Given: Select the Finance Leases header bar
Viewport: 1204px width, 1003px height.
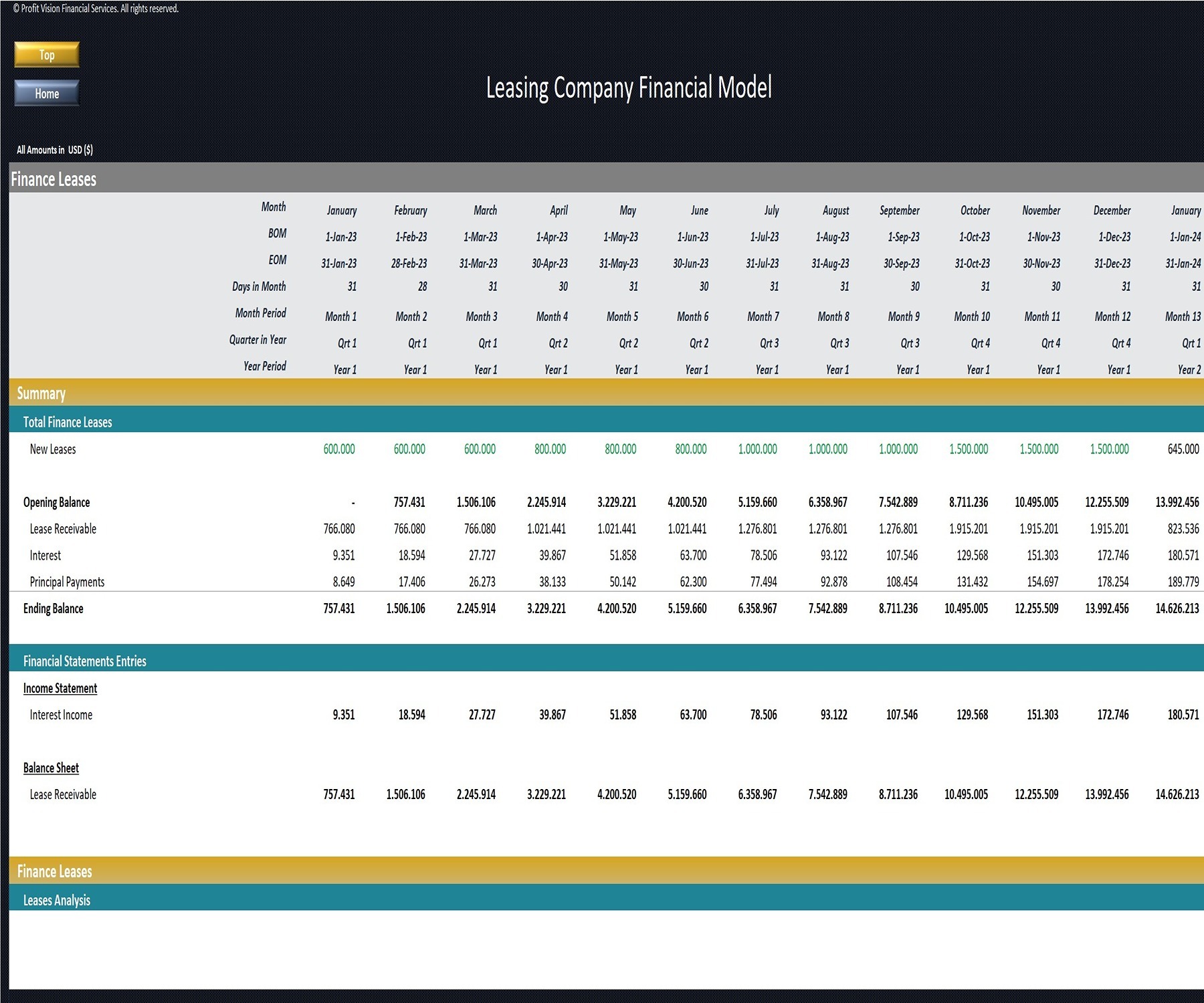Looking at the screenshot, I should [x=53, y=179].
